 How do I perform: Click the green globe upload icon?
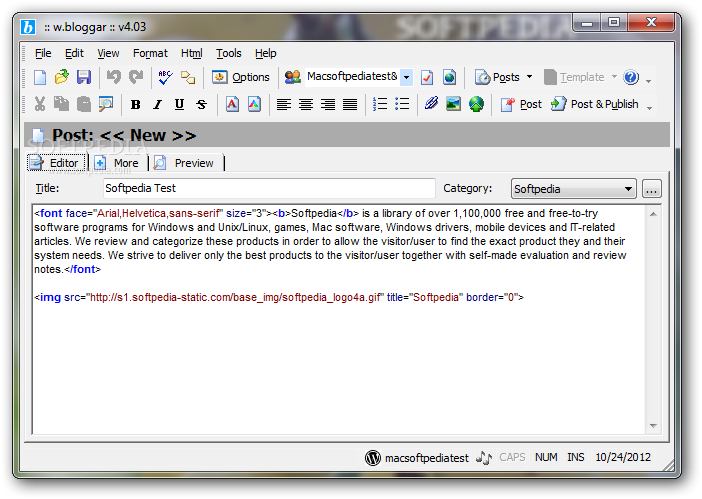476,104
